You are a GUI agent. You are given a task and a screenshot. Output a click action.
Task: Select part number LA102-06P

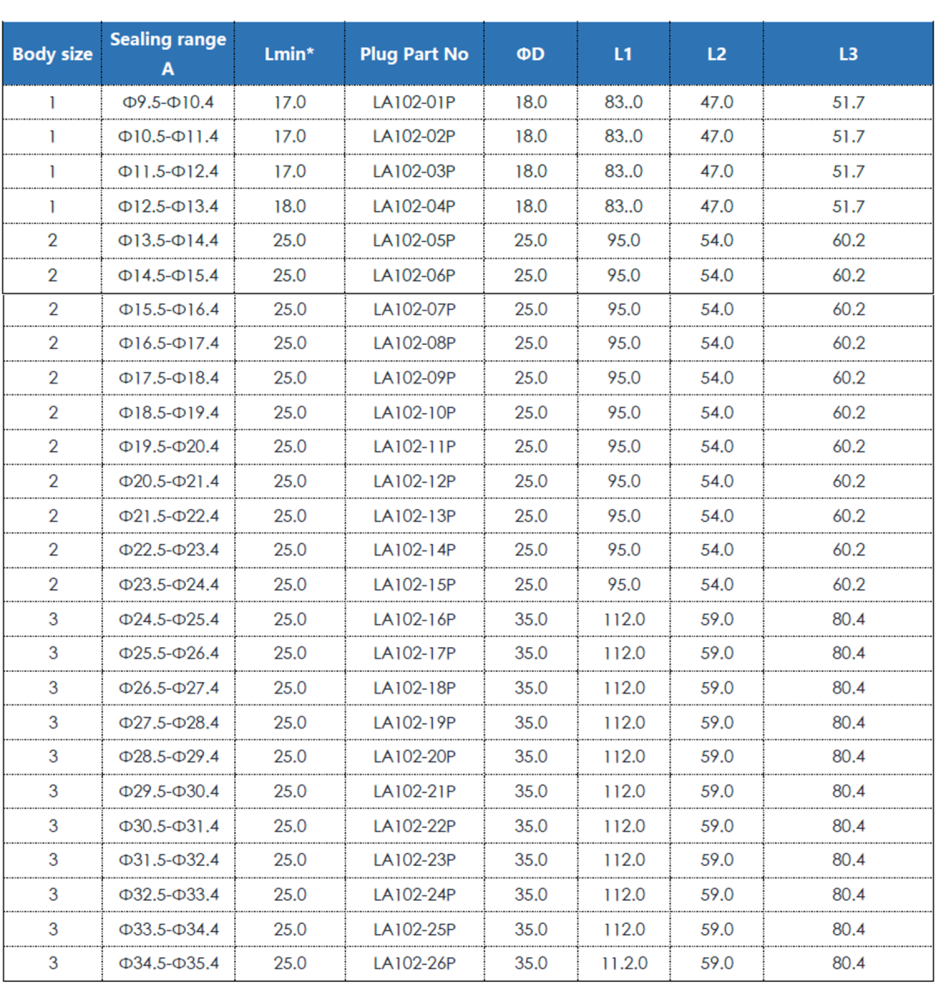(414, 275)
